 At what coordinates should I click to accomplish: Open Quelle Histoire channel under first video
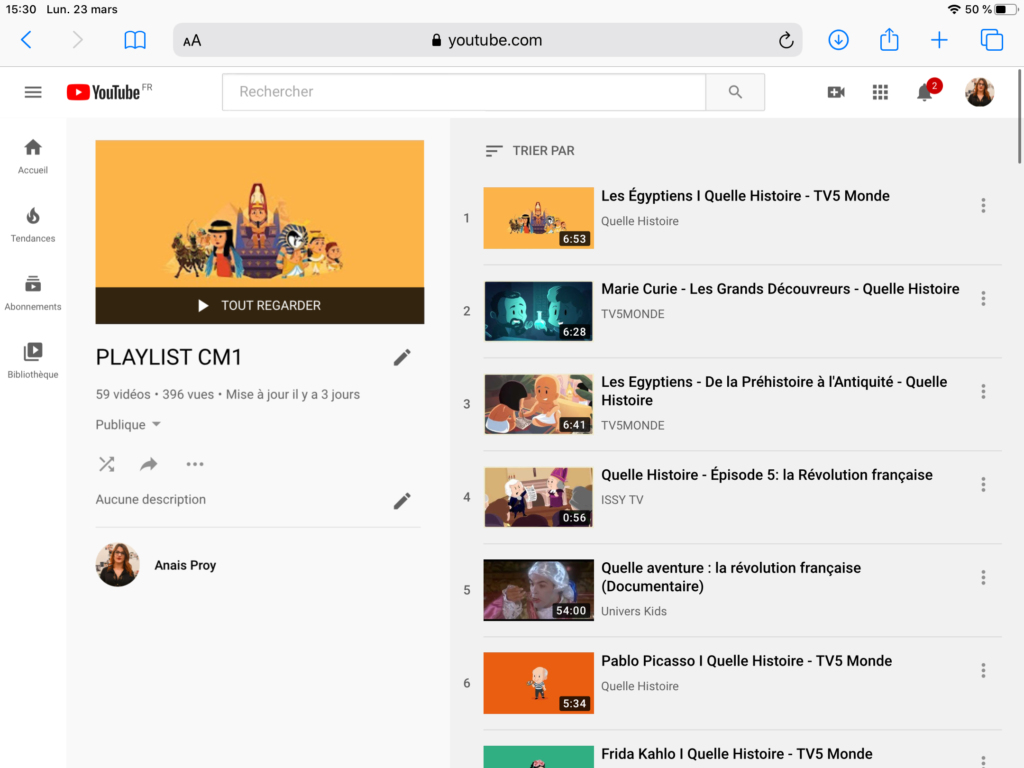(639, 221)
